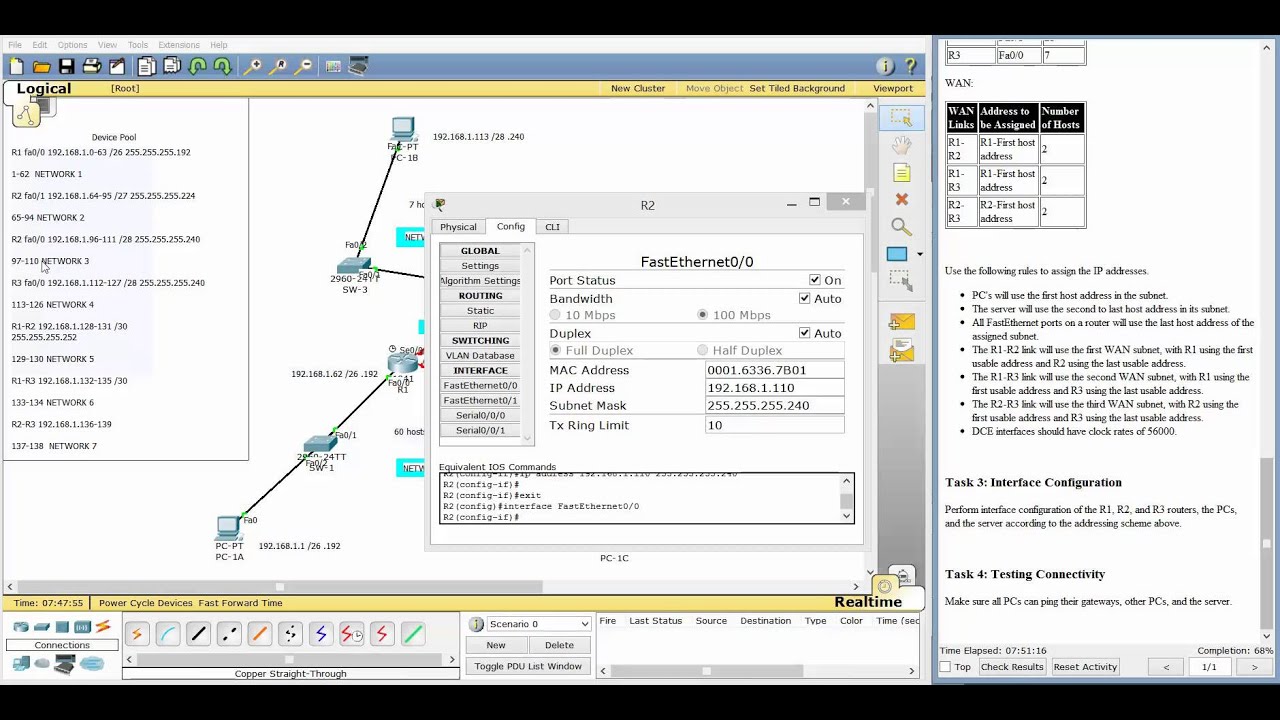1280x720 pixels.
Task: Select the Routers device category
Action: point(21,627)
